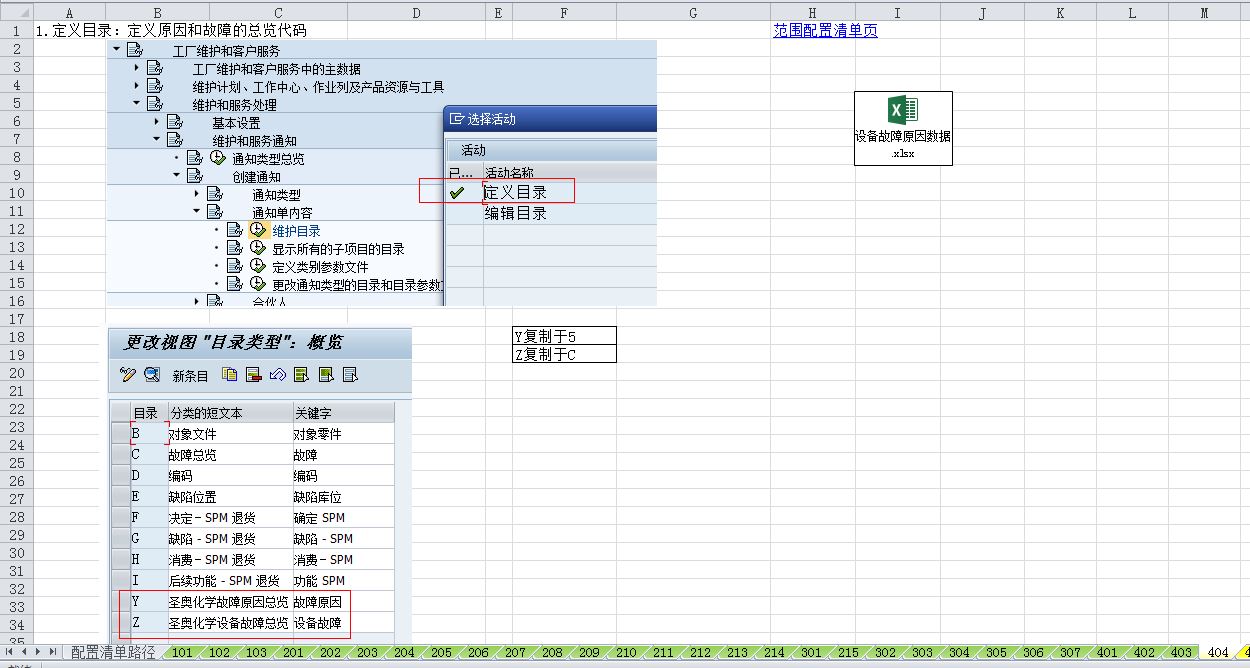Select column header M
This screenshot has width=1250, height=668.
click(1204, 12)
